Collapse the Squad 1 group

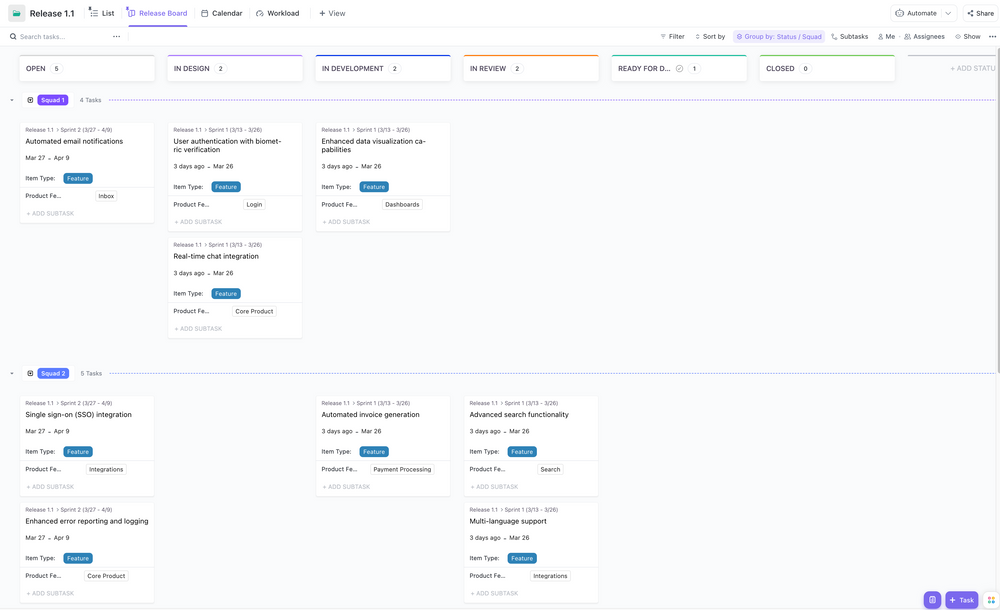pyautogui.click(x=12, y=99)
